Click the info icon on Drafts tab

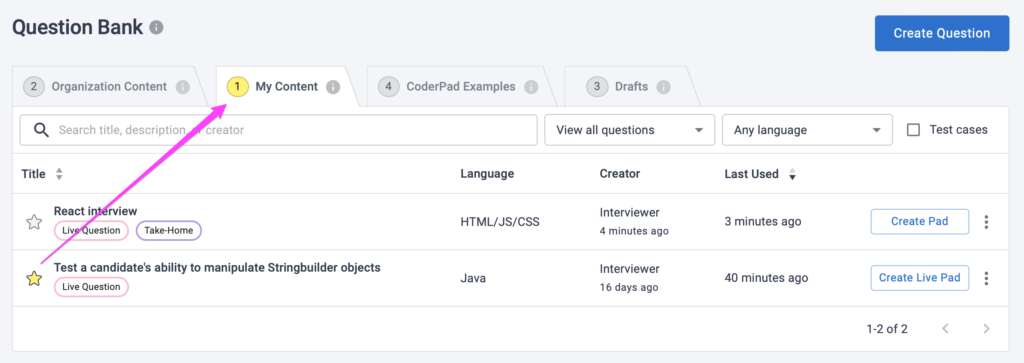tap(664, 87)
